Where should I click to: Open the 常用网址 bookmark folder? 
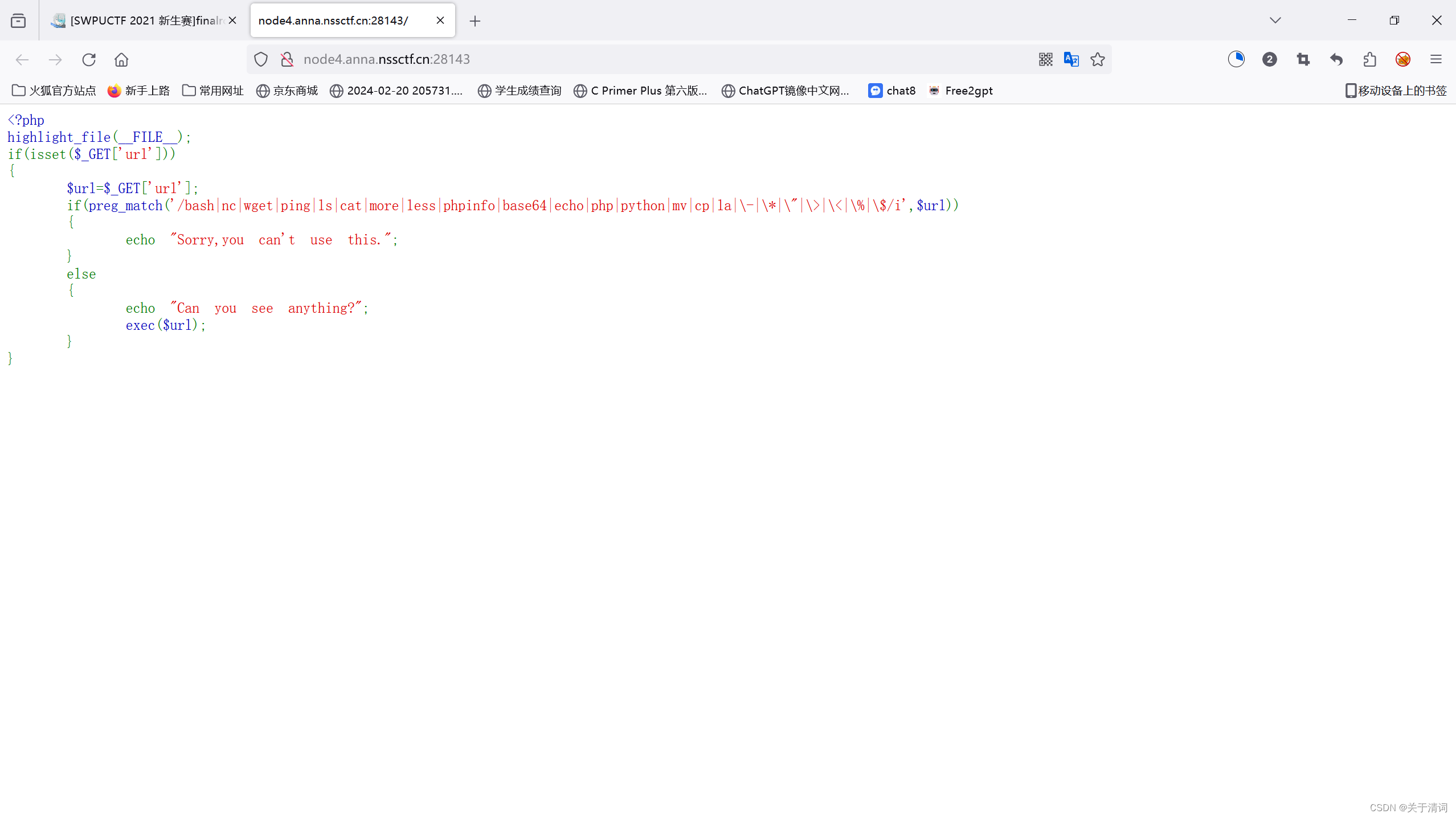(213, 91)
